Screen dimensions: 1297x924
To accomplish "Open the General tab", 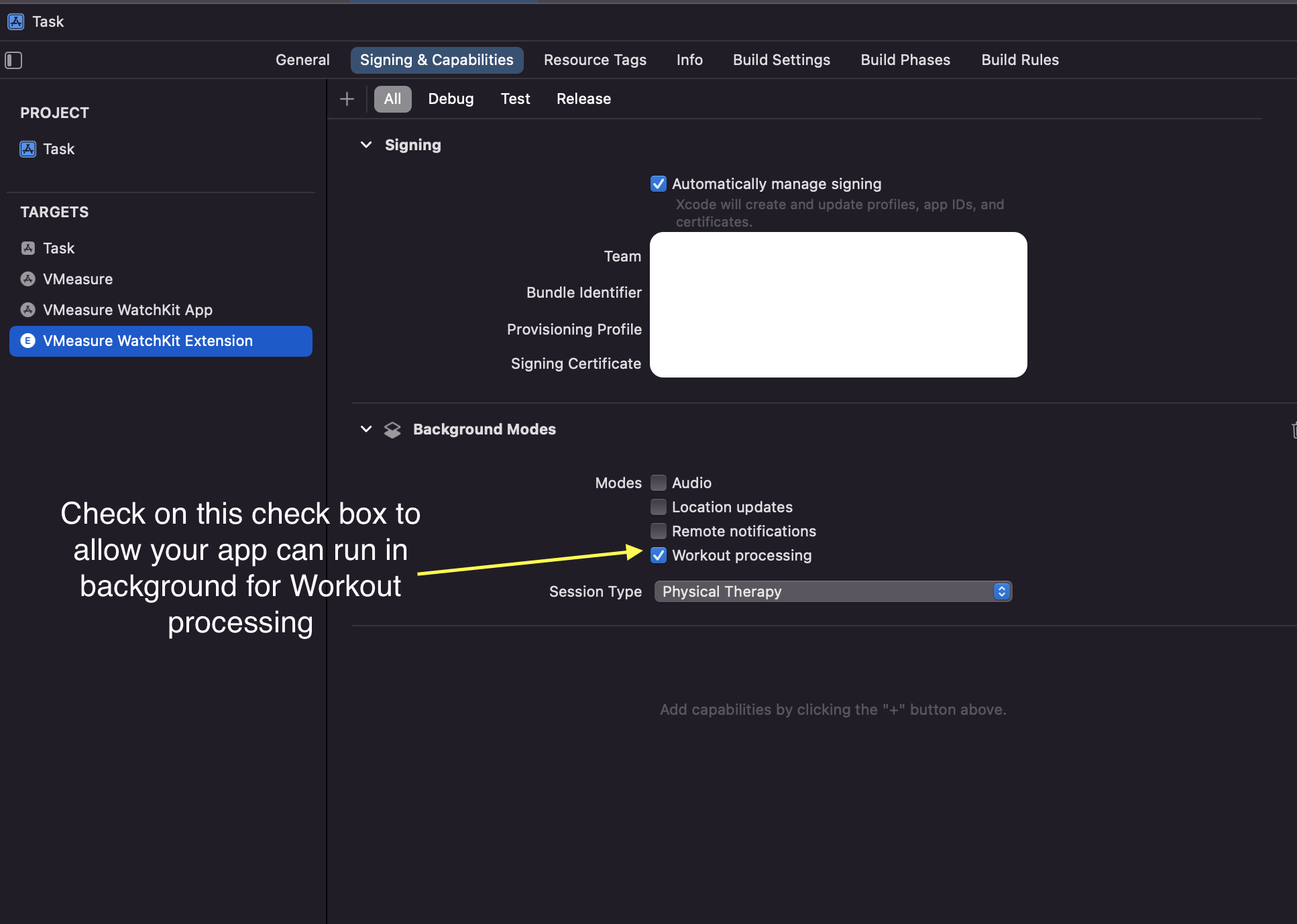I will pyautogui.click(x=302, y=60).
